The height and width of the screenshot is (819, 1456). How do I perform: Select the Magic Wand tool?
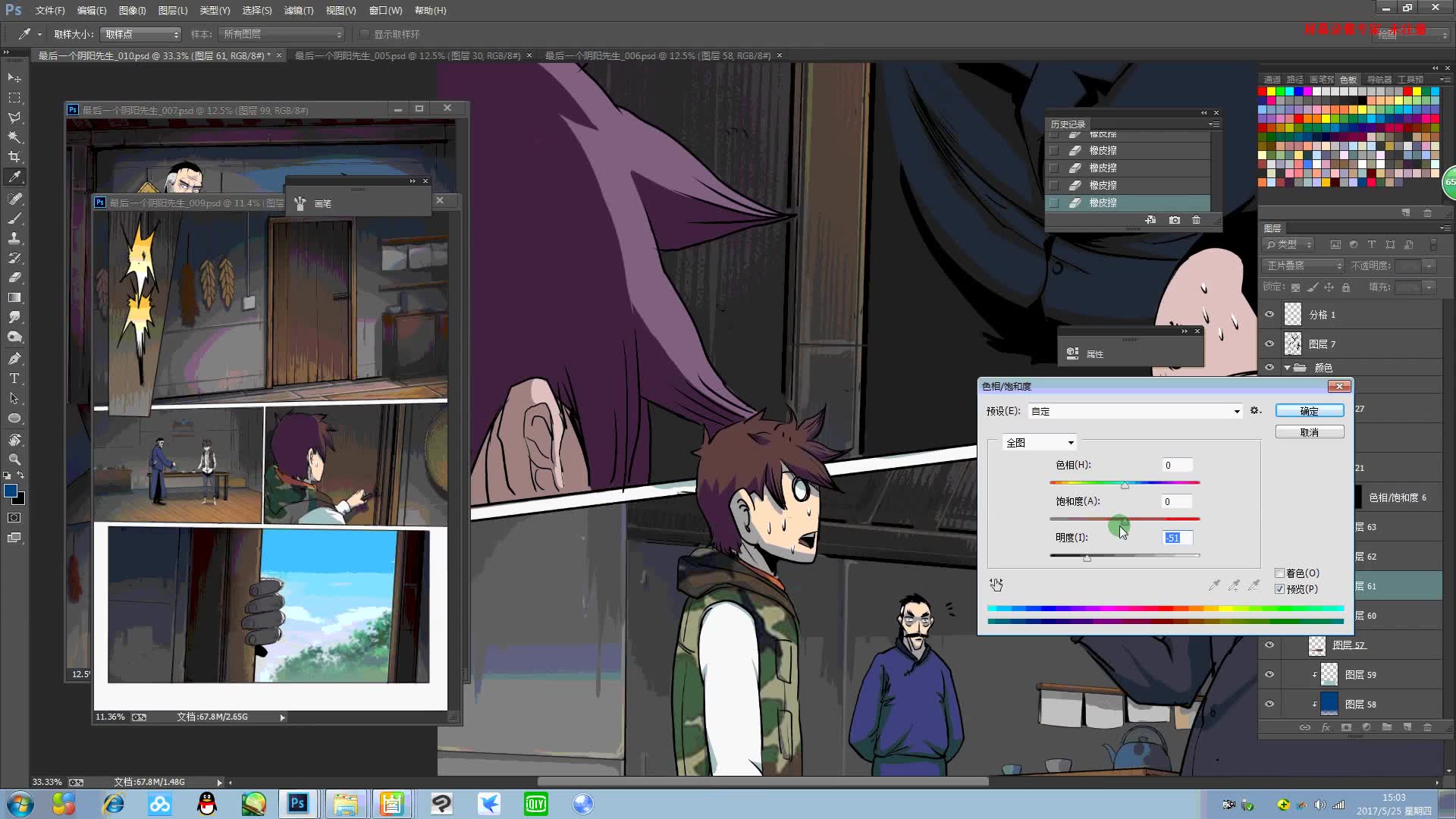(14, 137)
